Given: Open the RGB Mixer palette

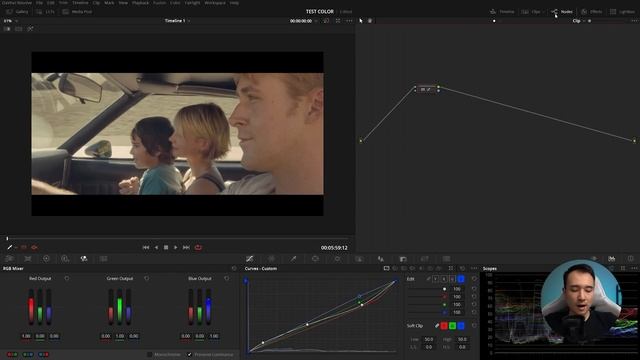Looking at the screenshot, I should [x=84, y=259].
